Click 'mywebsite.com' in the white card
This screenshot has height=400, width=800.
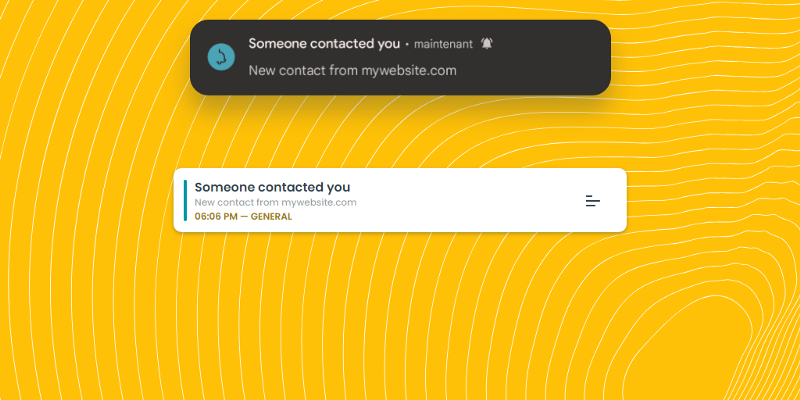click(x=319, y=203)
